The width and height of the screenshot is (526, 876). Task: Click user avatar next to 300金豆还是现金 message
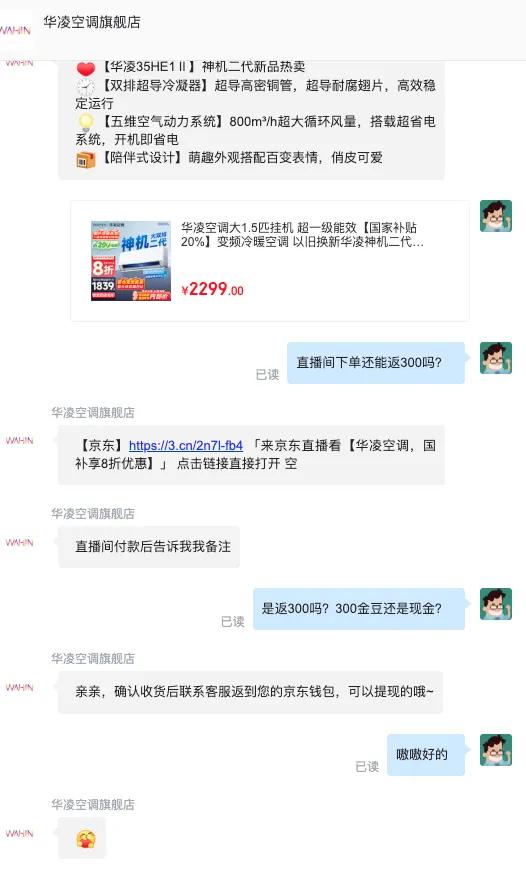click(496, 603)
